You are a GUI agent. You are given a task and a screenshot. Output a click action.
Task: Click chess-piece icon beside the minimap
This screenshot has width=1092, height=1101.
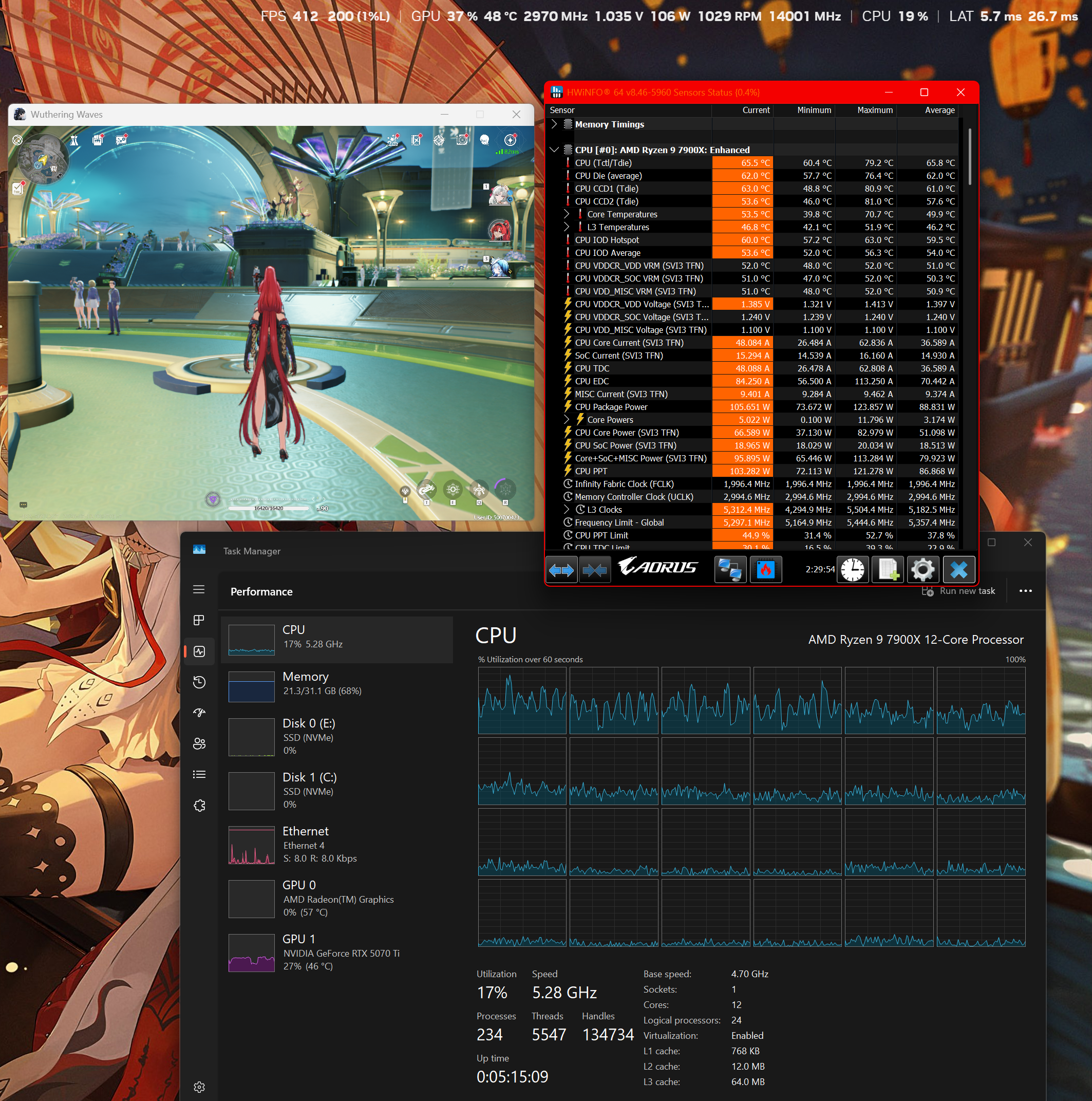click(x=74, y=140)
